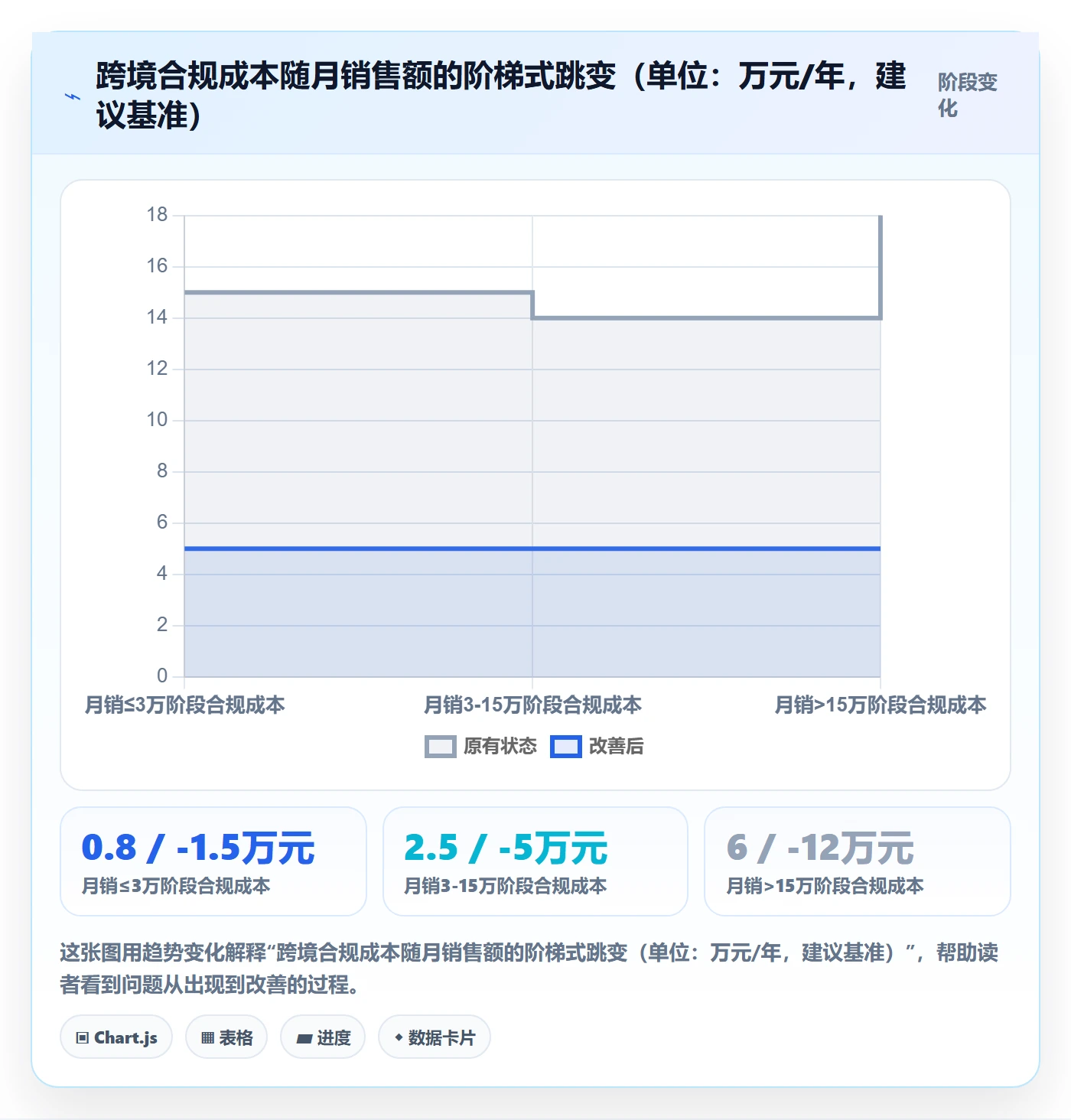Toggle the 改善后 legend entry
This screenshot has width=1071, height=1120.
coord(597,747)
